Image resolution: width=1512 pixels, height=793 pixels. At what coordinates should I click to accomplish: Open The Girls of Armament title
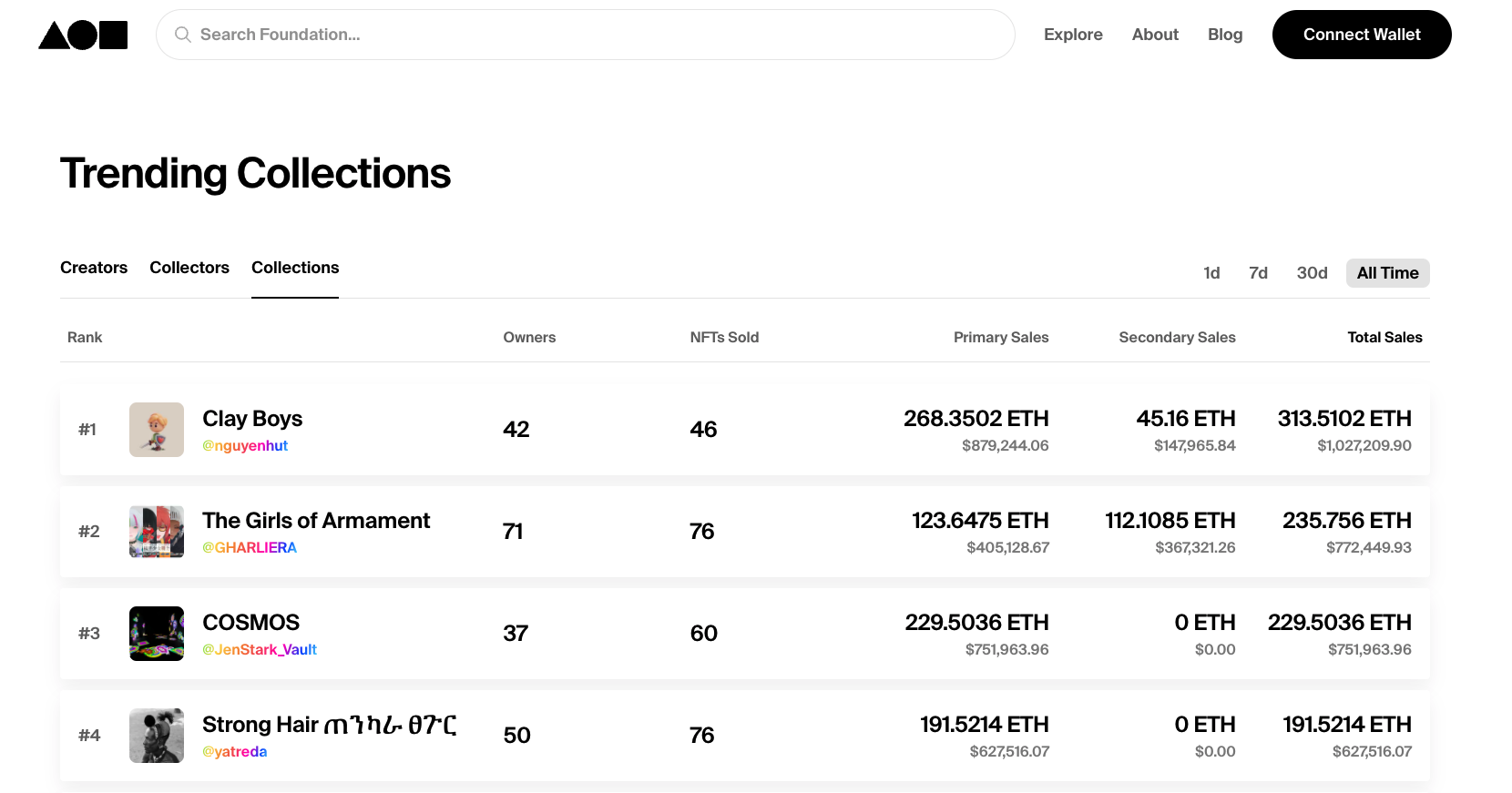(x=316, y=521)
